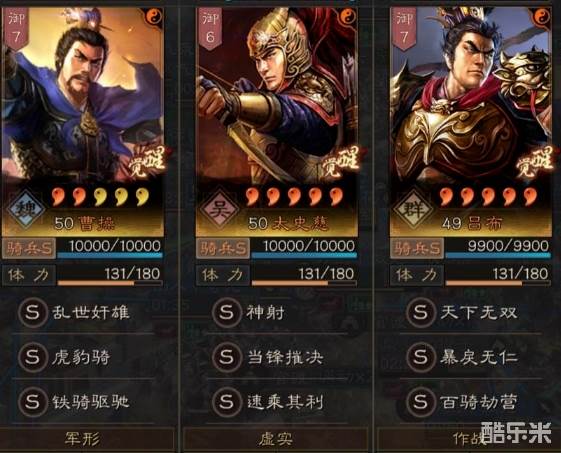Click the 吴 faction badge on 太史慈's card
This screenshot has width=561, height=453.
tap(219, 209)
